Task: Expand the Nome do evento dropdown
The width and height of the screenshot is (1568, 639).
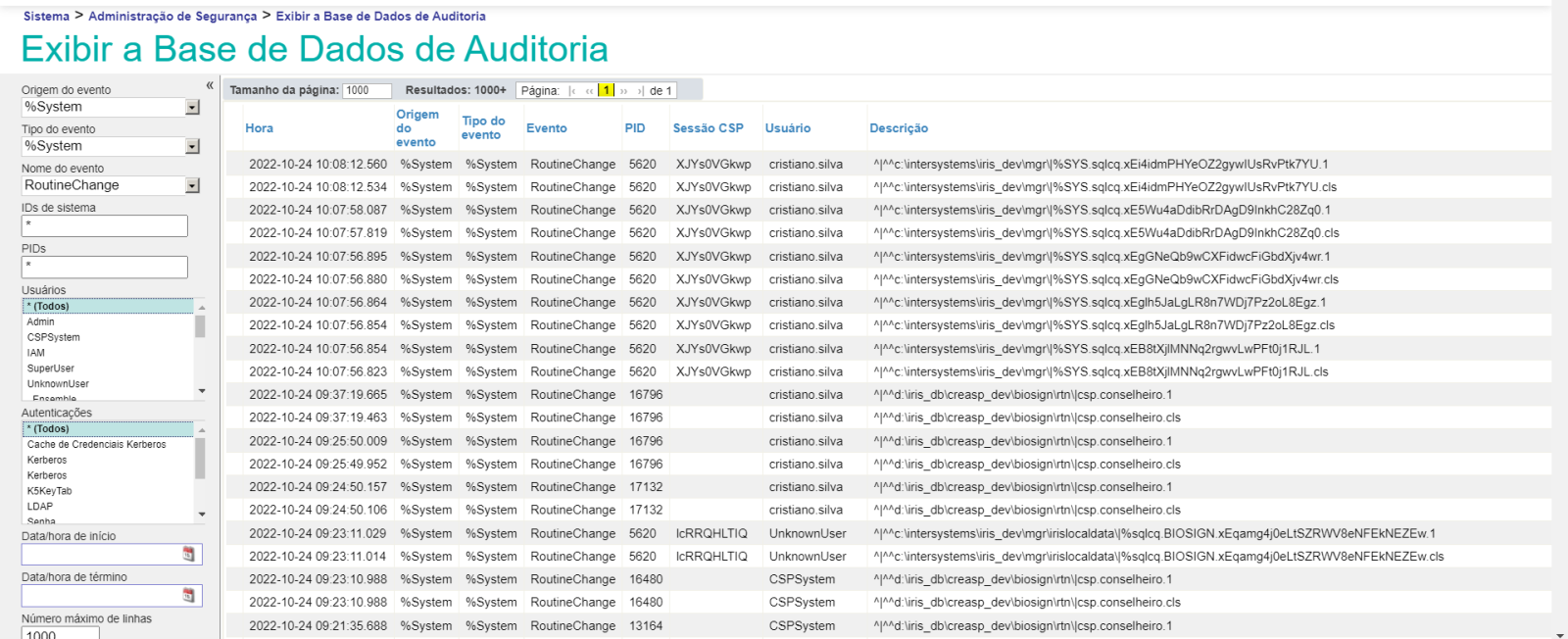Action: click(x=192, y=185)
